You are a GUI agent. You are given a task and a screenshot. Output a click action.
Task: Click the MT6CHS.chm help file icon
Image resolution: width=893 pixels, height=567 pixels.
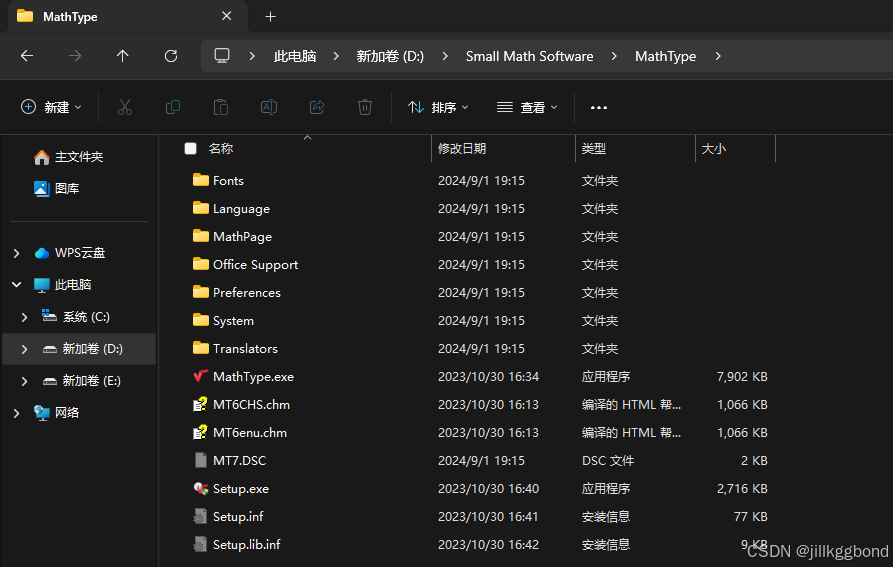tap(200, 404)
